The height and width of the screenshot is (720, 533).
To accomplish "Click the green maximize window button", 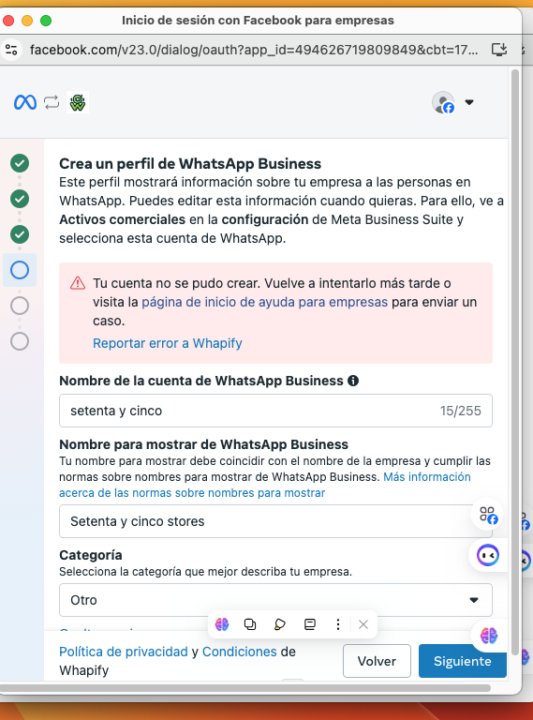I will tap(46, 20).
